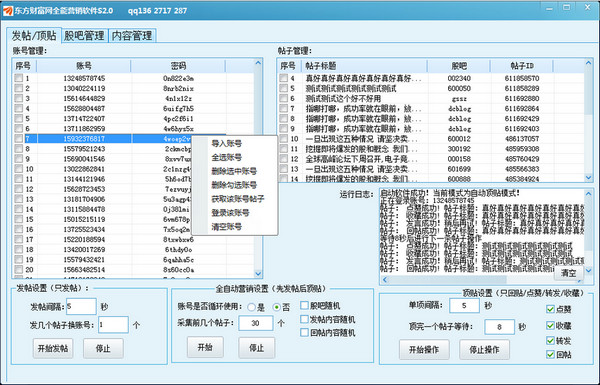This screenshot has width=600, height=385.
Task: Select account number 15579432421
Action: pyautogui.click(x=84, y=259)
